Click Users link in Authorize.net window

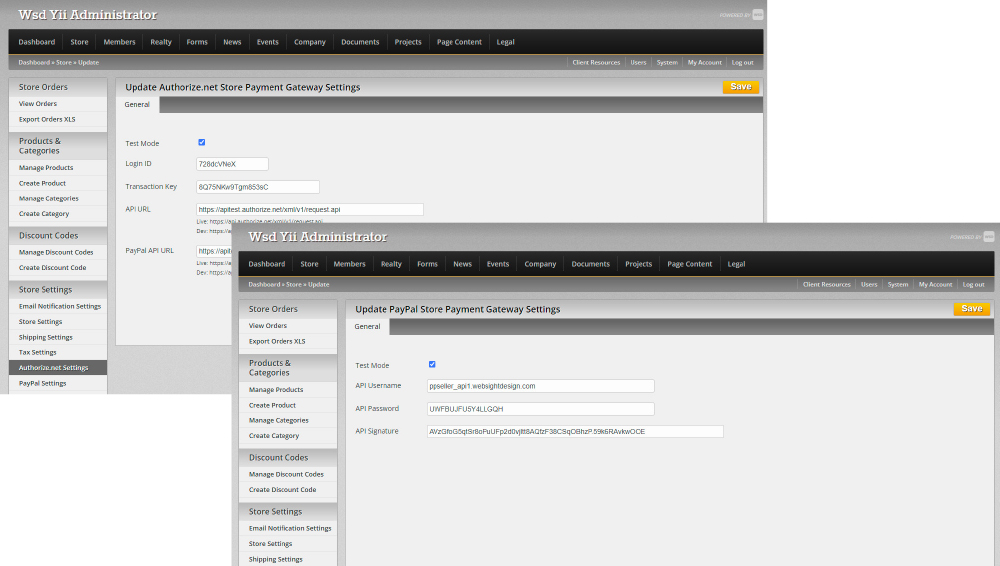(638, 63)
